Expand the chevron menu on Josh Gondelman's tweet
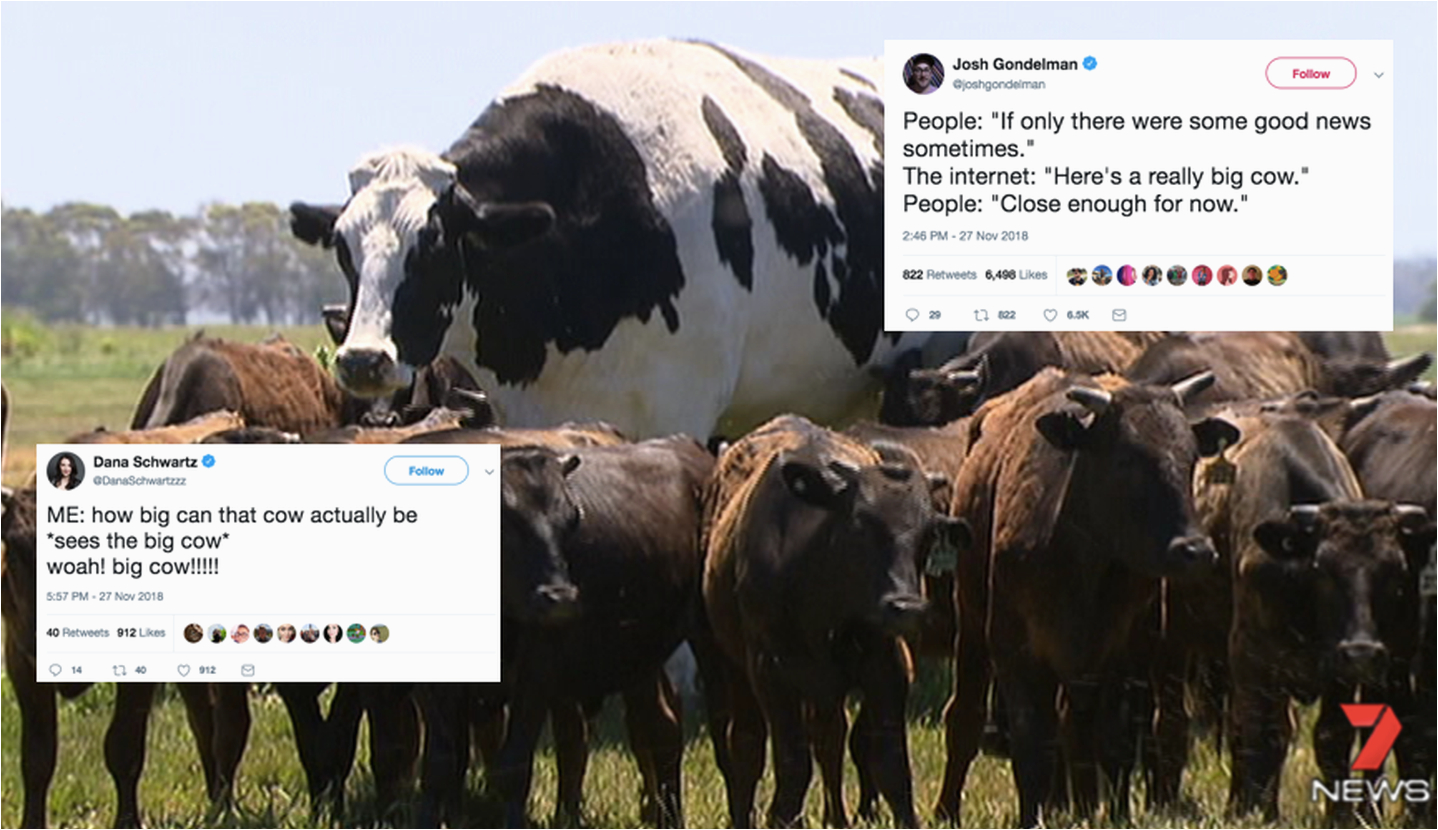 [1378, 75]
